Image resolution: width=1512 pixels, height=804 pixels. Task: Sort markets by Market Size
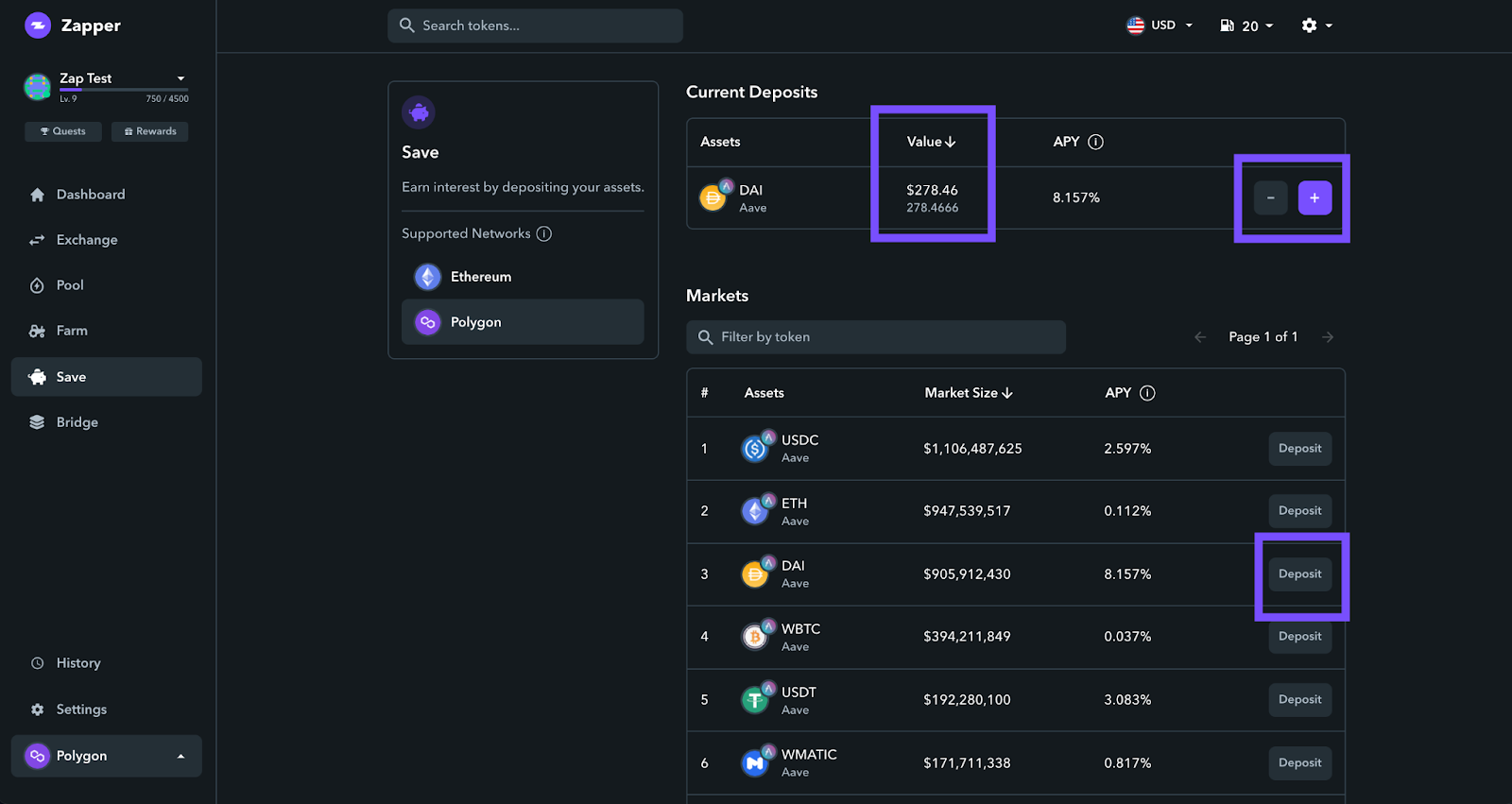pos(969,393)
